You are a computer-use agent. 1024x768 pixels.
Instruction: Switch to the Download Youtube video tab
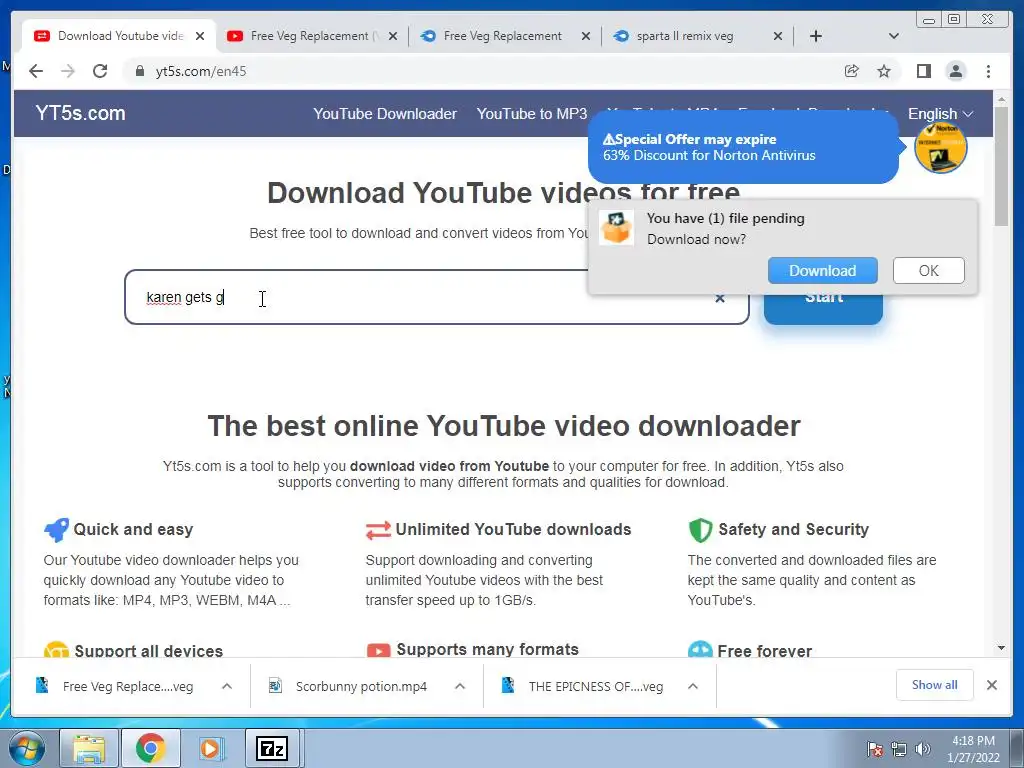click(120, 36)
